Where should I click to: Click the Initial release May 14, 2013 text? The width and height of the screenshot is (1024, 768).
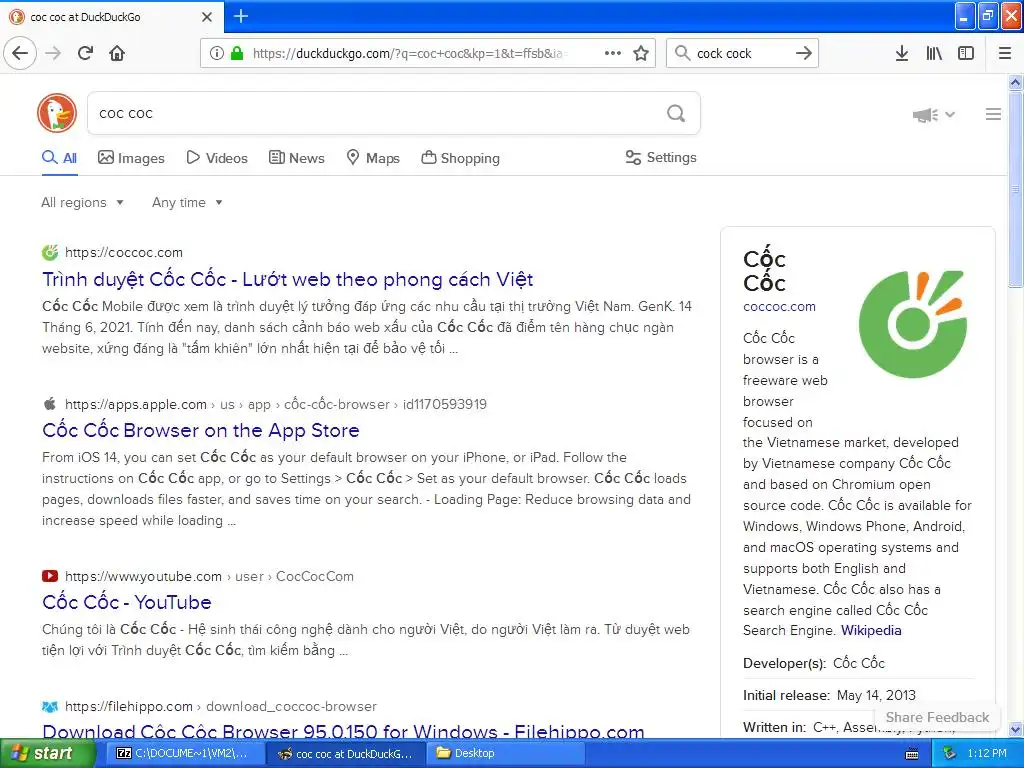(829, 695)
